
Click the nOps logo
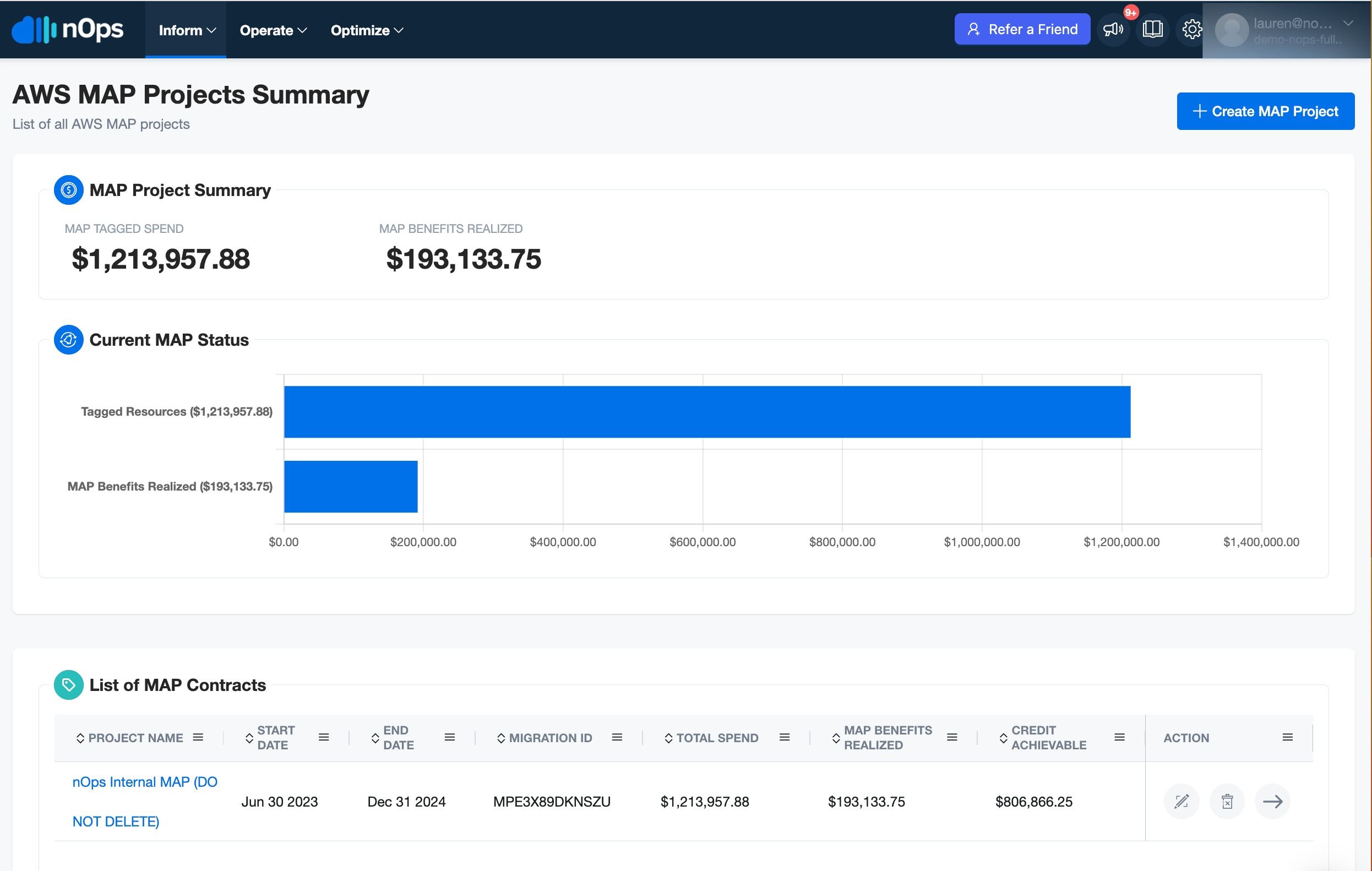click(67, 29)
